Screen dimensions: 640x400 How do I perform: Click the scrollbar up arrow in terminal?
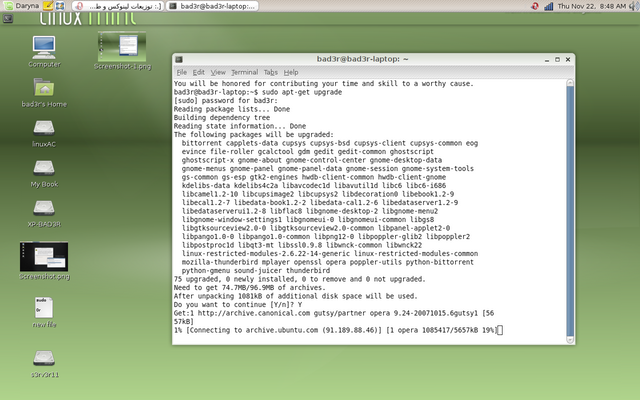point(570,83)
